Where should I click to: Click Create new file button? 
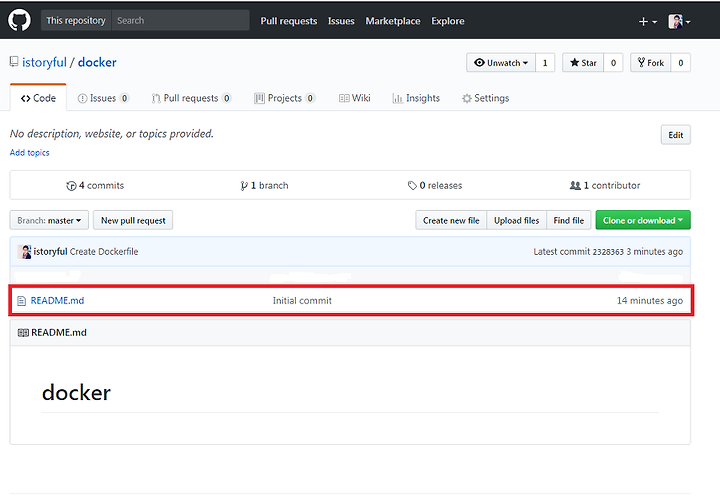[451, 220]
